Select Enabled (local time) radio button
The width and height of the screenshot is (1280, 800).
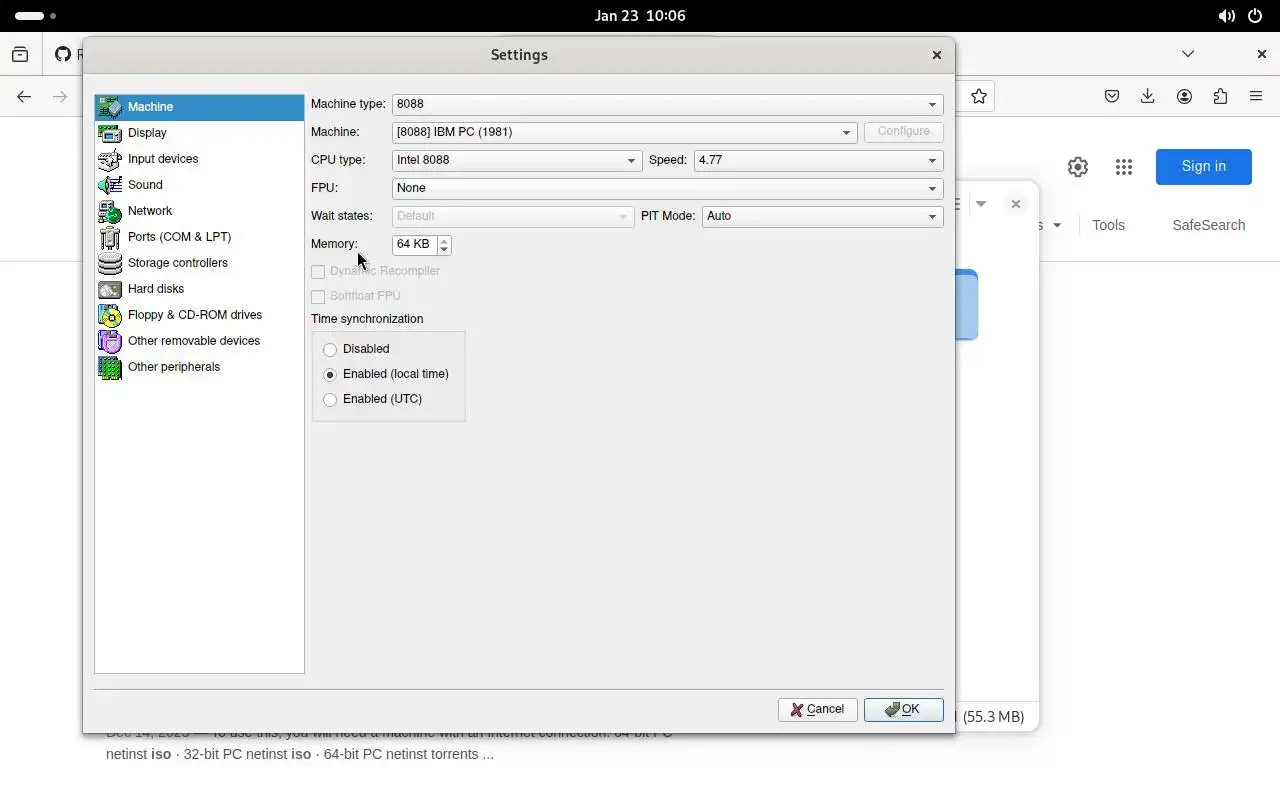pyautogui.click(x=330, y=375)
